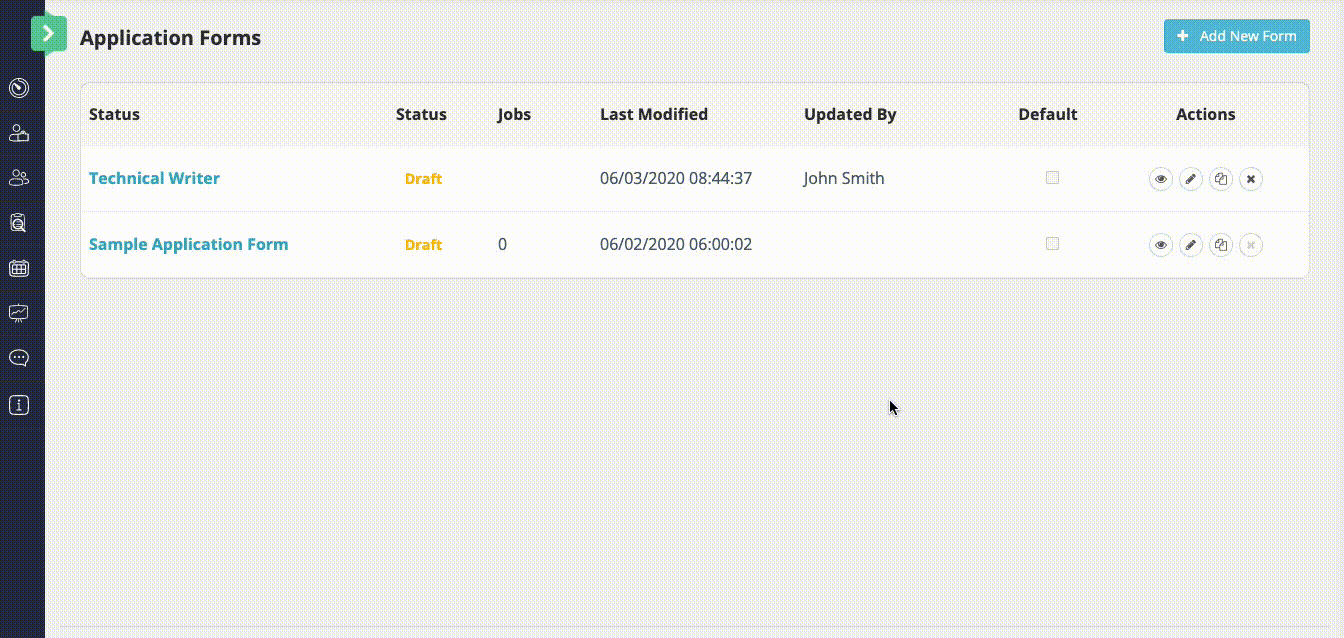Select the candidates icon in the sidebar
This screenshot has width=1344, height=638.
[x=18, y=177]
